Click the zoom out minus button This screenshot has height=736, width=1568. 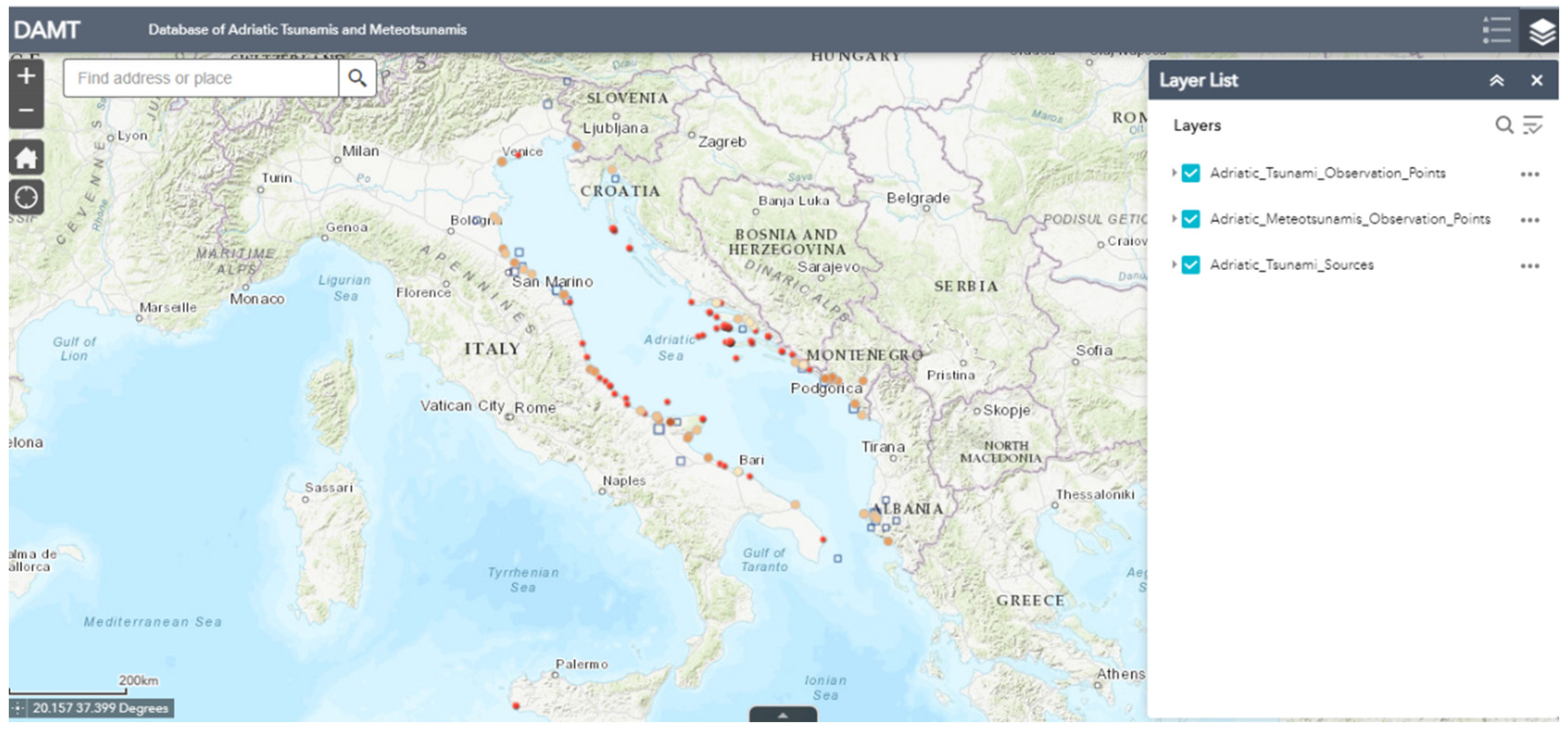point(26,111)
